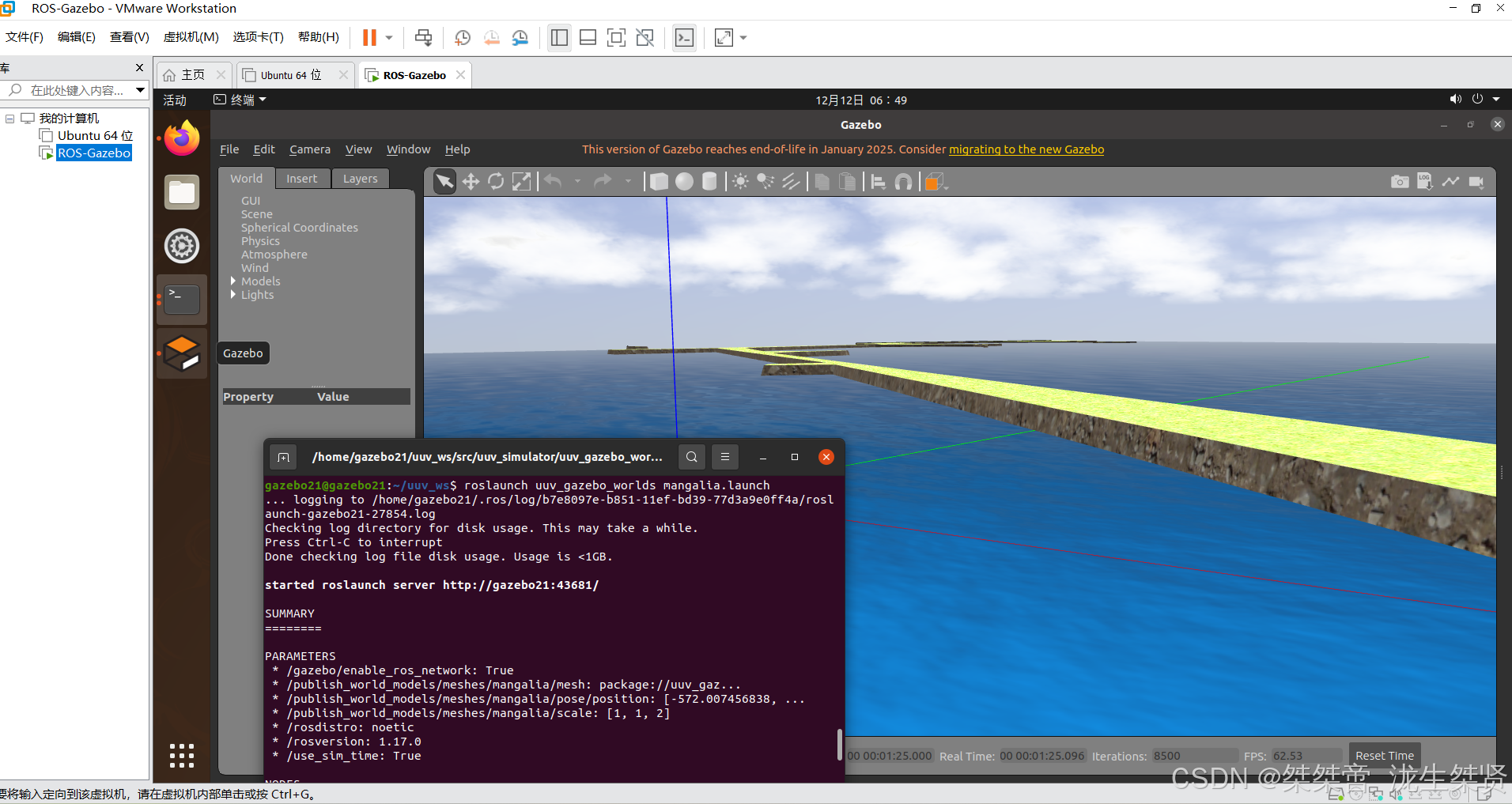
Task: Open Terminal from Ubuntu dock
Action: tap(182, 299)
